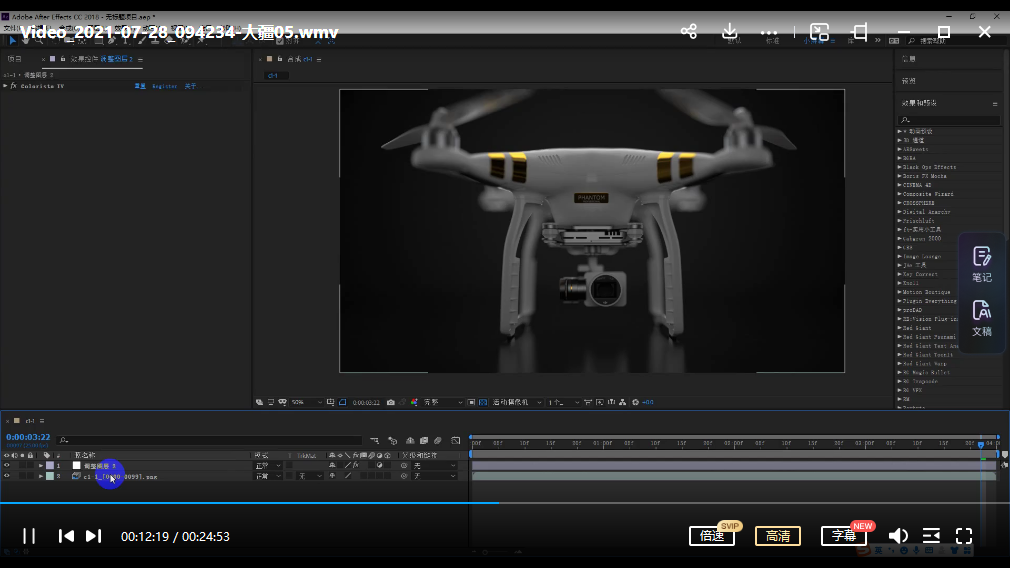Download the video using the download icon
The width and height of the screenshot is (1010, 568).
coord(729,32)
